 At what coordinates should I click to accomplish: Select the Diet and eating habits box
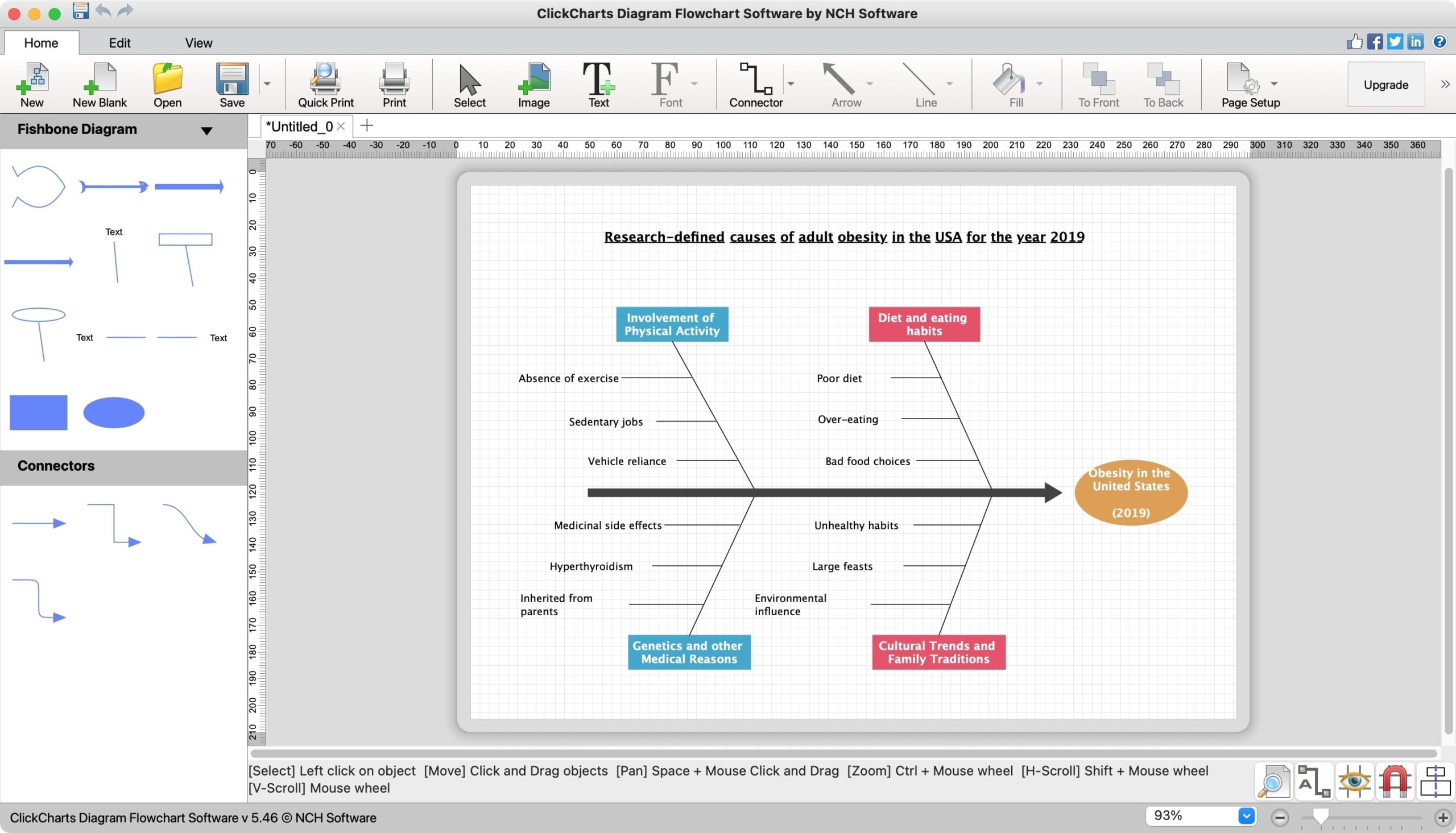tap(924, 325)
